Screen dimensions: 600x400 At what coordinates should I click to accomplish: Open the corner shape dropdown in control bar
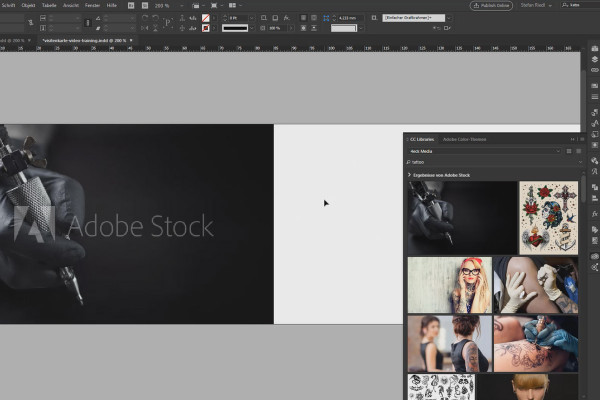coord(361,28)
